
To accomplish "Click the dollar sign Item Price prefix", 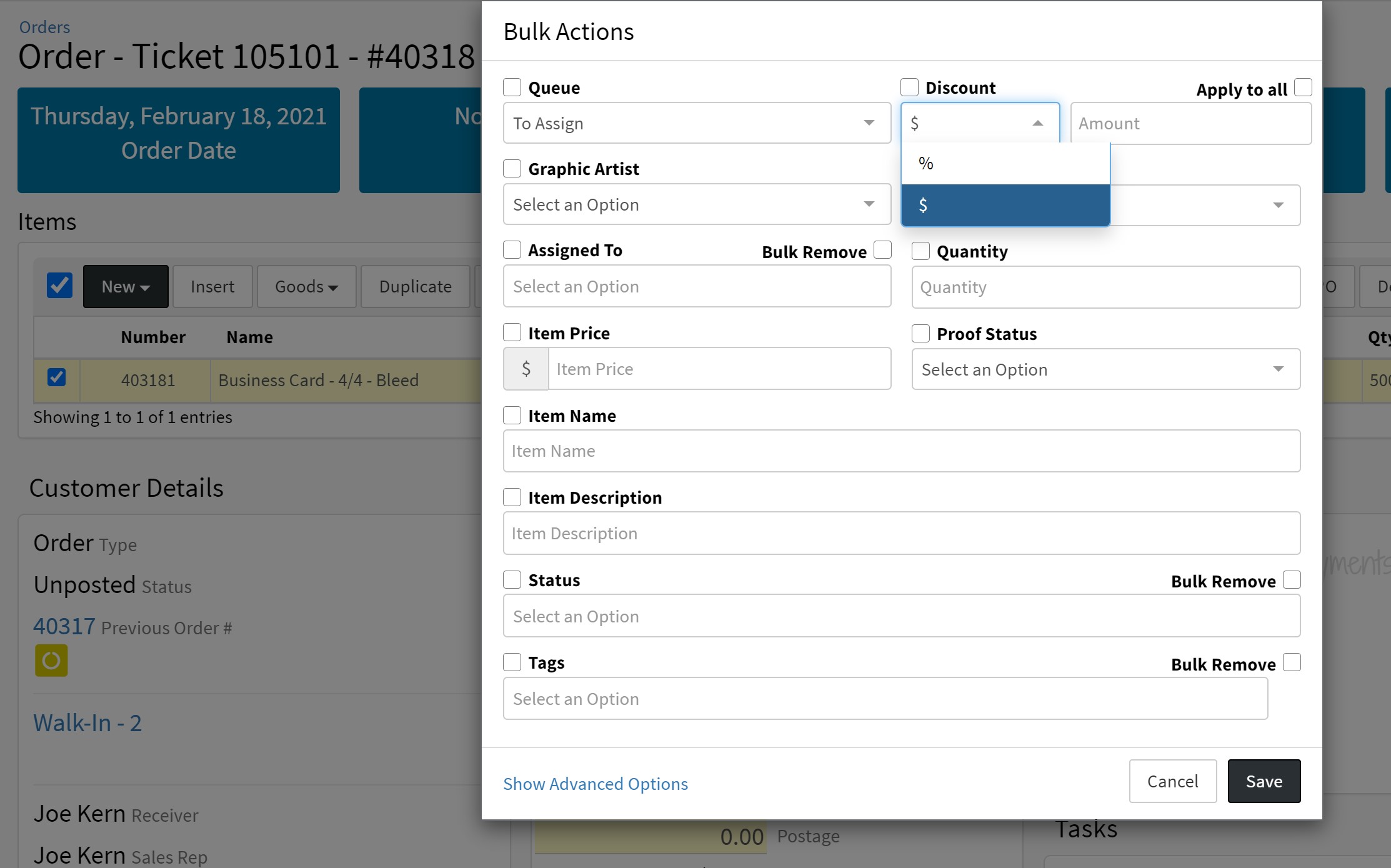I will pos(526,369).
